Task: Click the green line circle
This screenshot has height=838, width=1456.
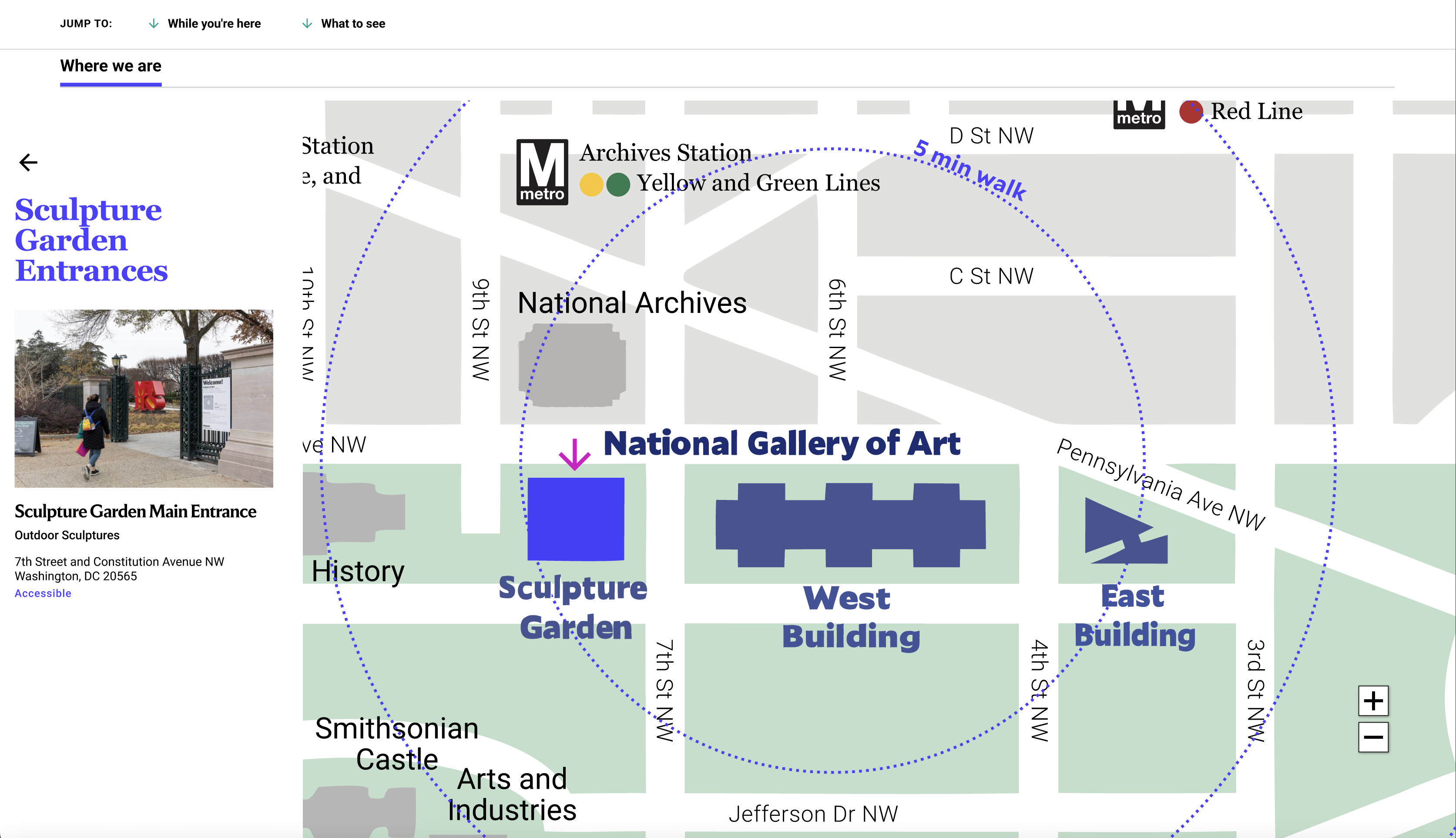Action: 618,185
